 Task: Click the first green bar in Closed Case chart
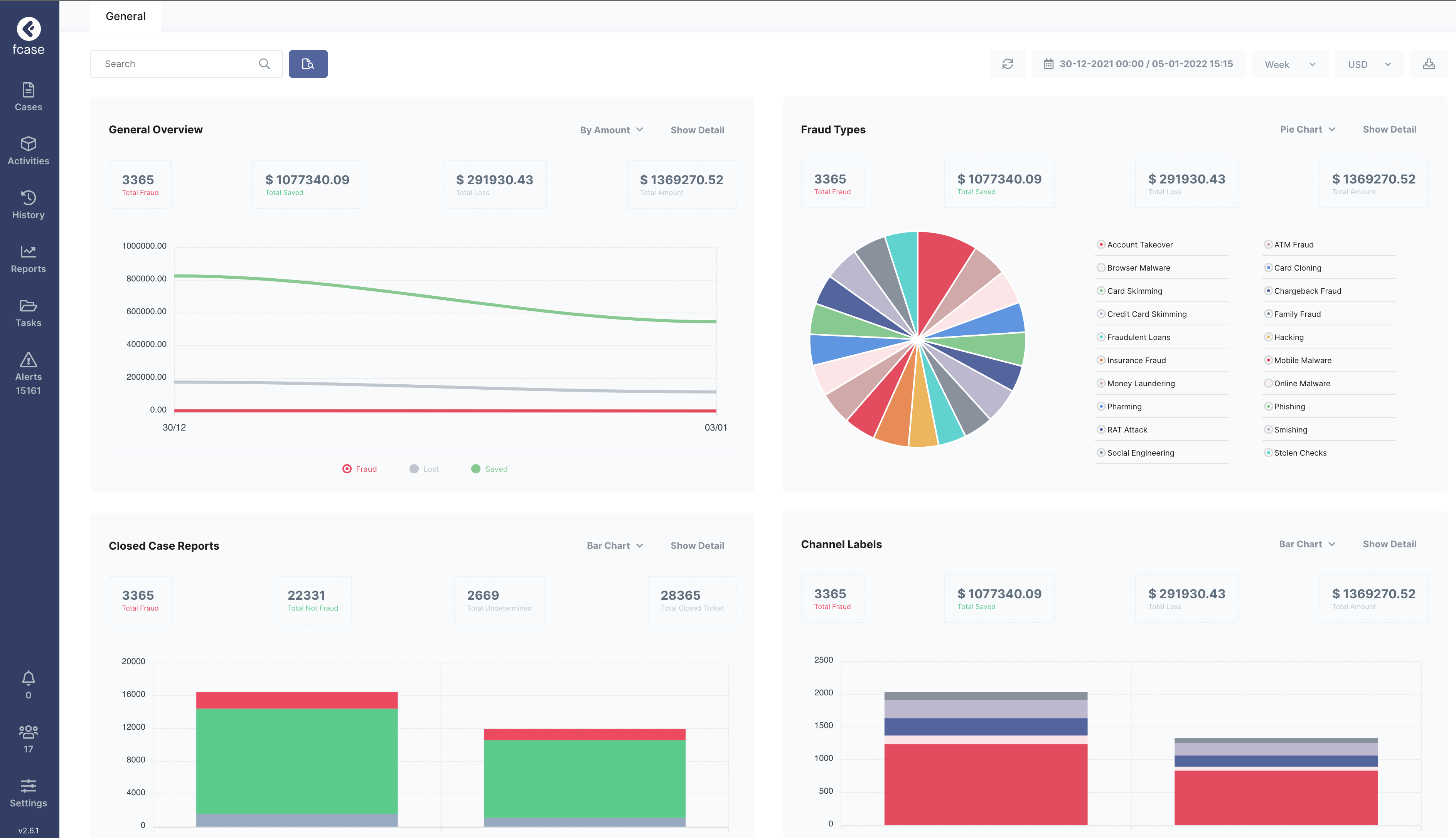[297, 761]
